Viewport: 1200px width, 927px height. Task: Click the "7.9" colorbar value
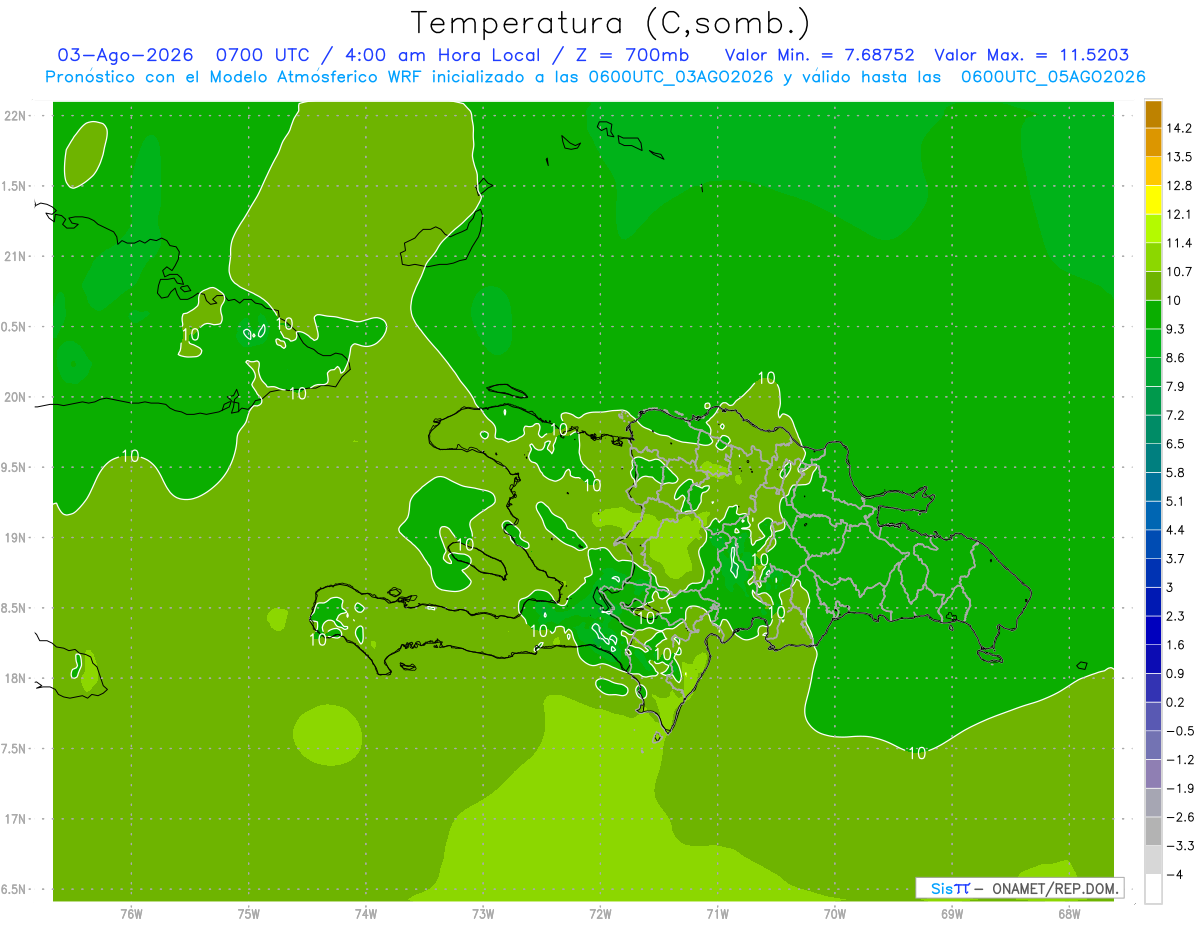point(1176,386)
